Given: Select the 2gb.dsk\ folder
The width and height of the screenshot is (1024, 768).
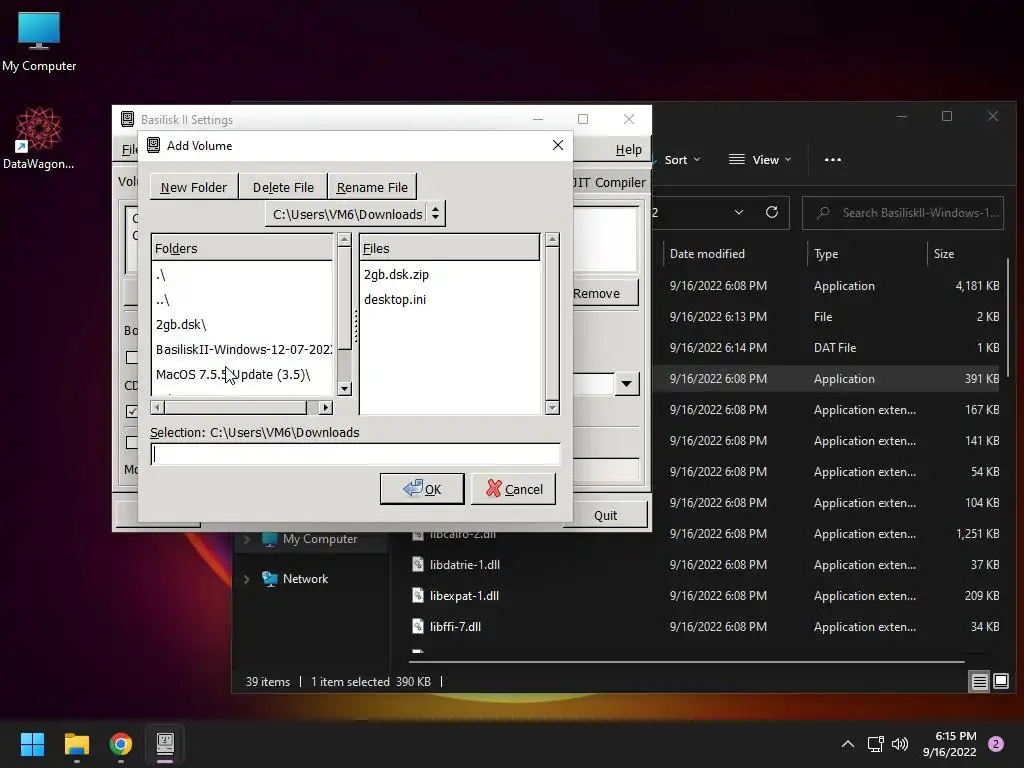Looking at the screenshot, I should click(242, 325).
